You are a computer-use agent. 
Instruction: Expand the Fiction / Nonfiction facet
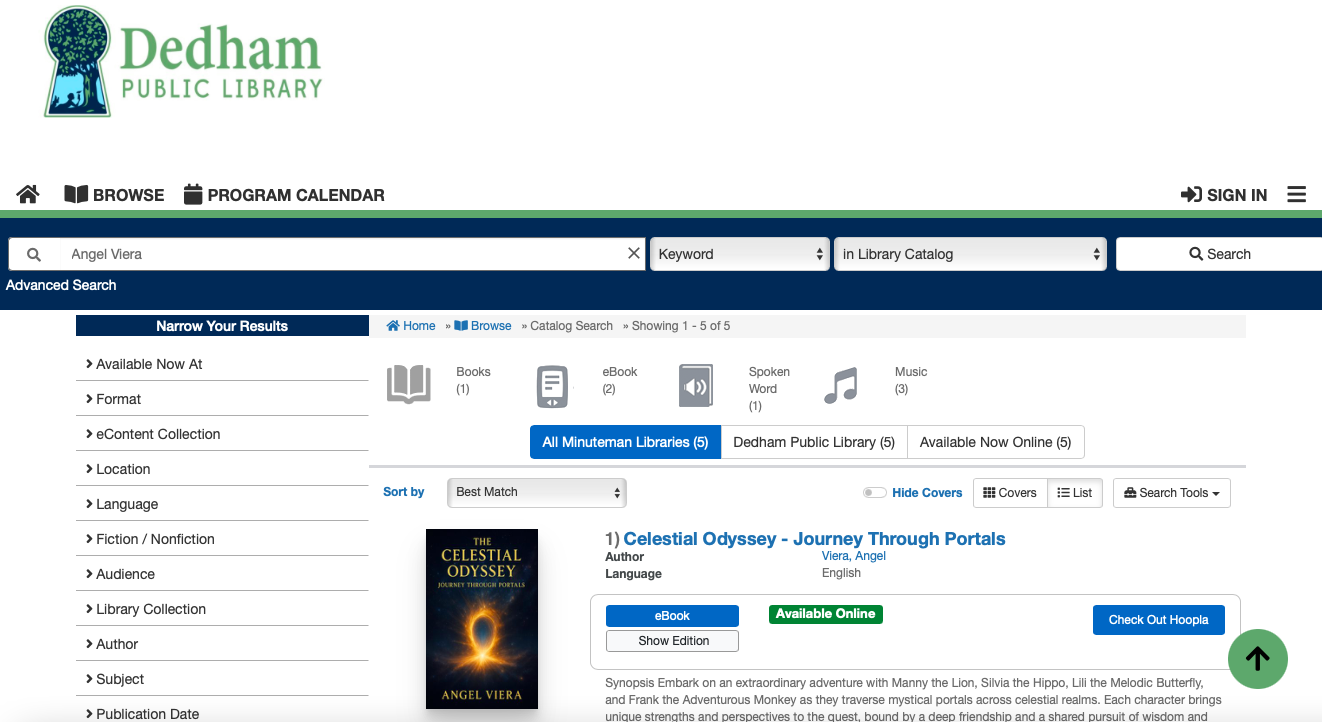point(155,539)
